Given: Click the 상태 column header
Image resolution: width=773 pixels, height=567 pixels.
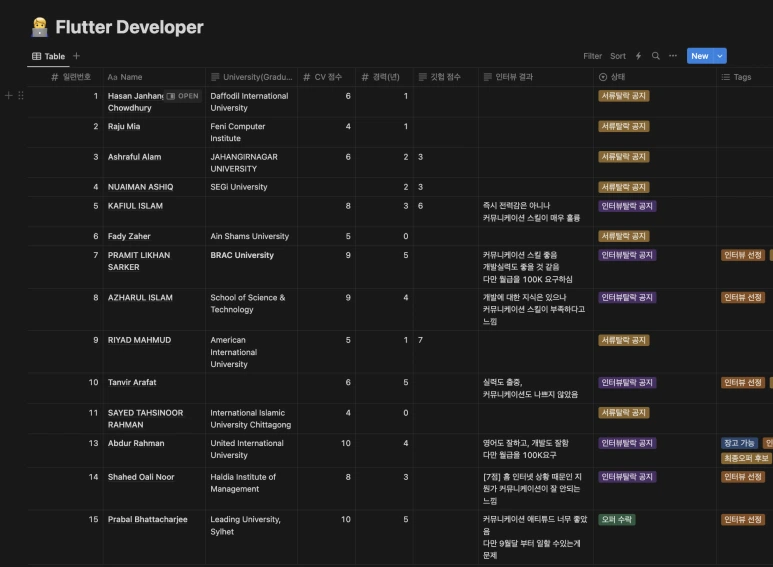Looking at the screenshot, I should click(612, 77).
